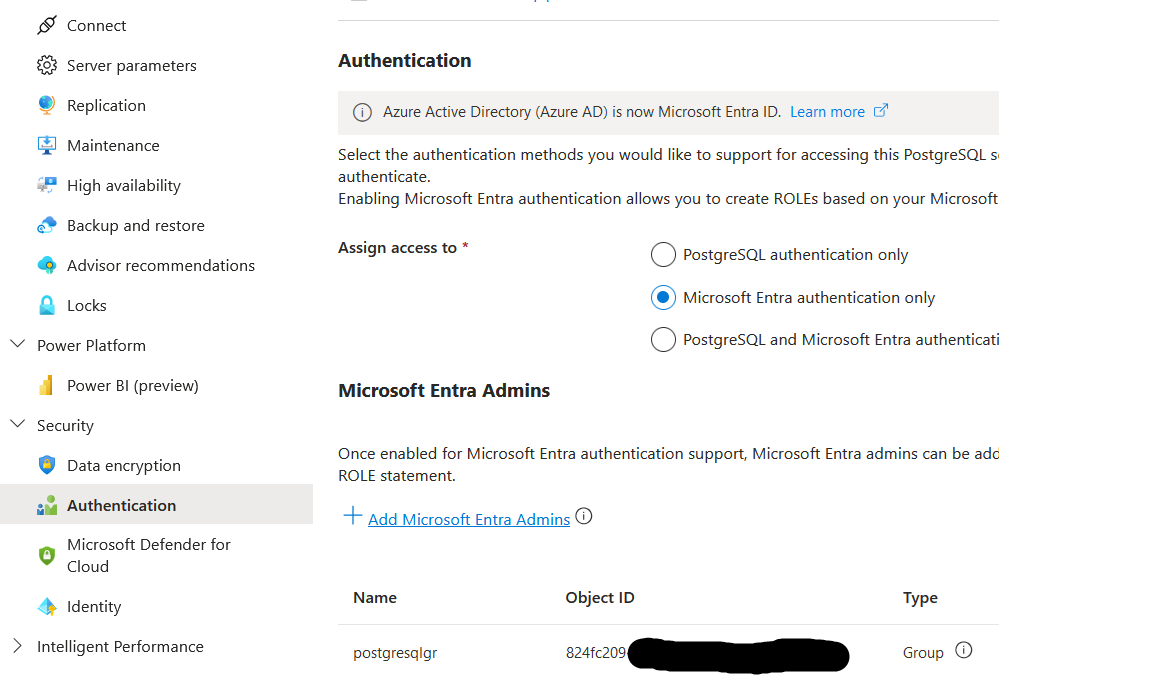Click Add Microsoft Entra Admins link
The width and height of the screenshot is (1152, 679).
pyautogui.click(x=469, y=520)
